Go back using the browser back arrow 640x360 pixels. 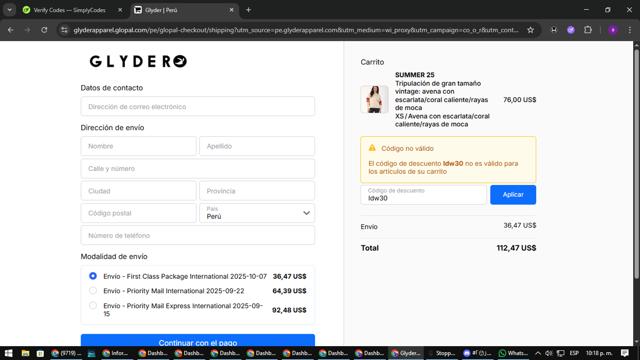tap(11, 30)
